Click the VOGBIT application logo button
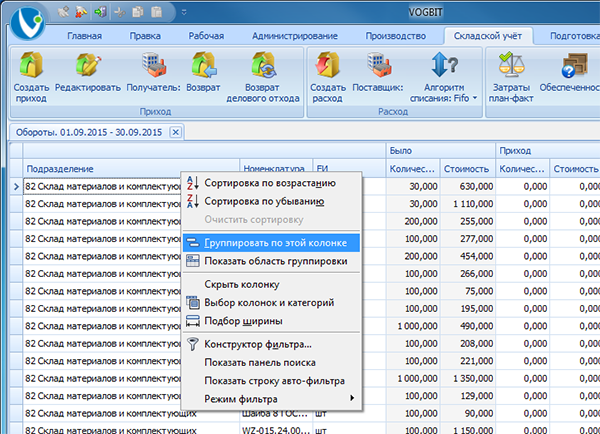The width and height of the screenshot is (600, 434). point(26,17)
